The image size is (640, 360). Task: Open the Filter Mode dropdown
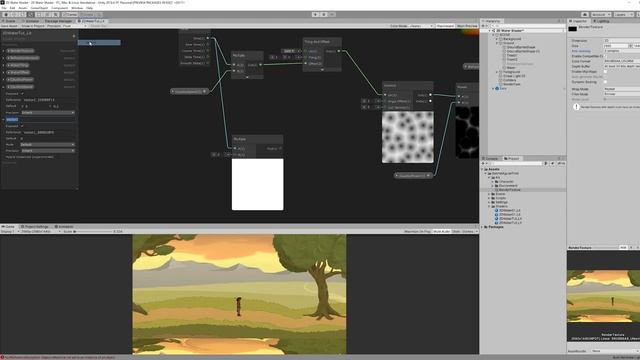622,94
